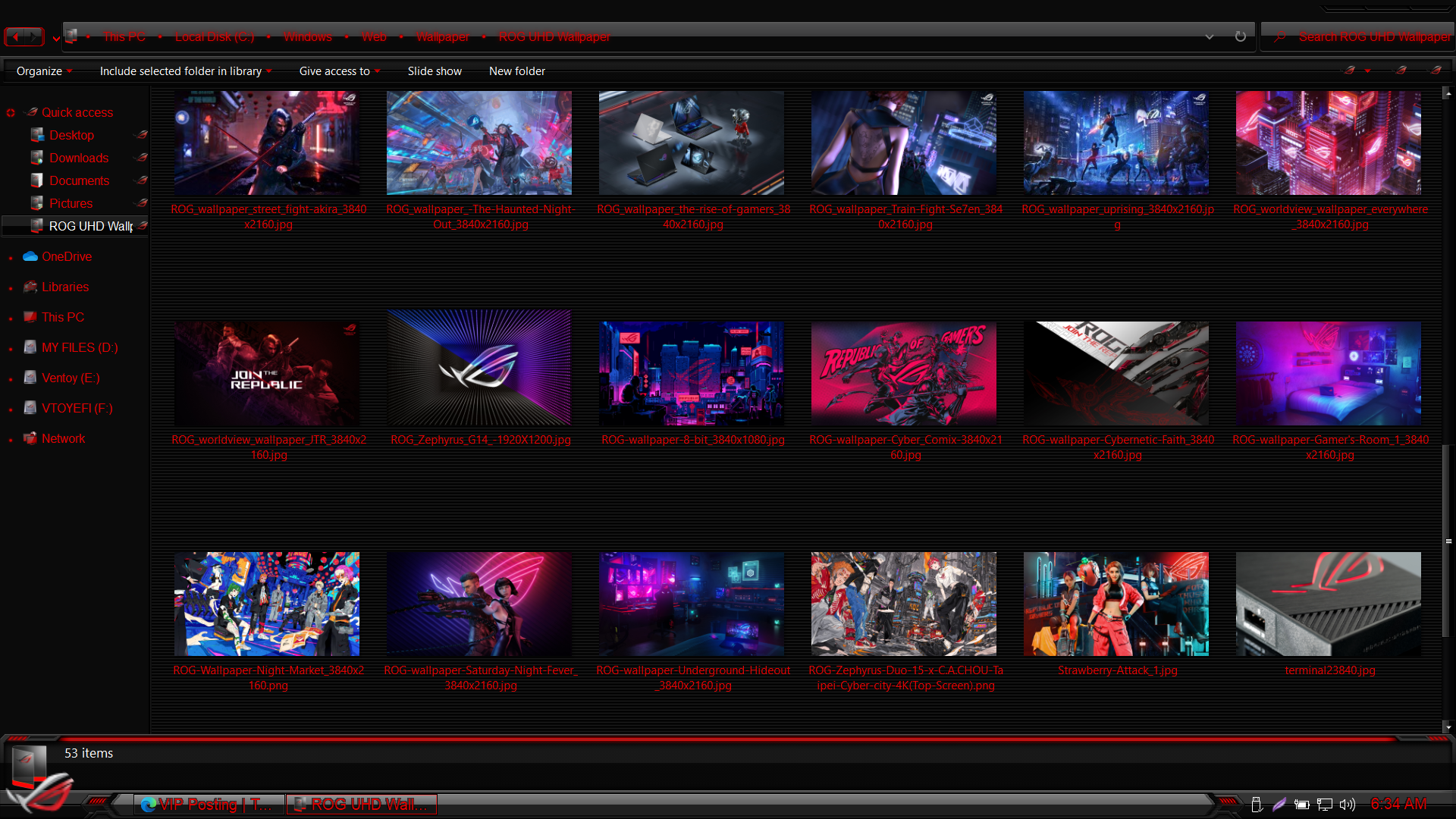Open the Organize dropdown menu
Image resolution: width=1456 pixels, height=819 pixels.
coord(44,71)
